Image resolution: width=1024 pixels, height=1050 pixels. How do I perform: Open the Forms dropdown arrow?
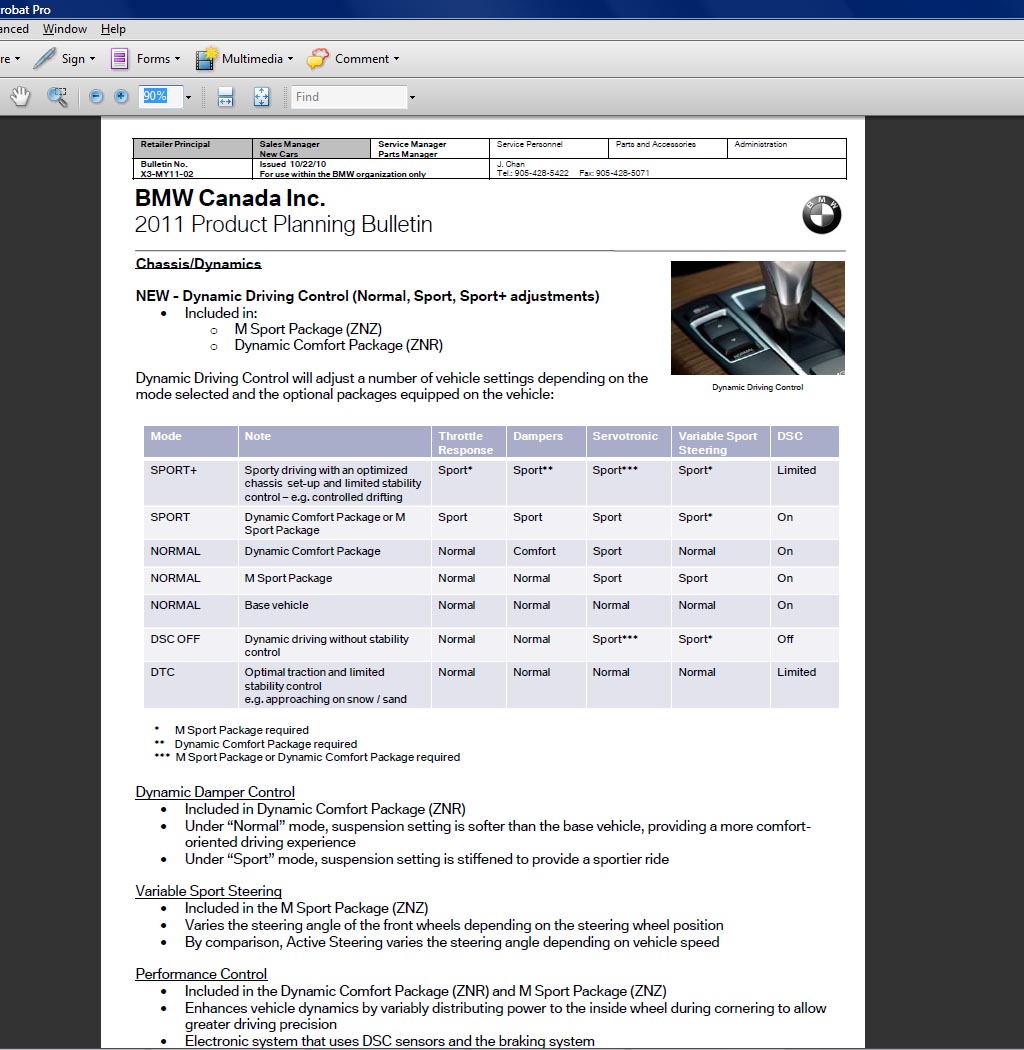[177, 59]
